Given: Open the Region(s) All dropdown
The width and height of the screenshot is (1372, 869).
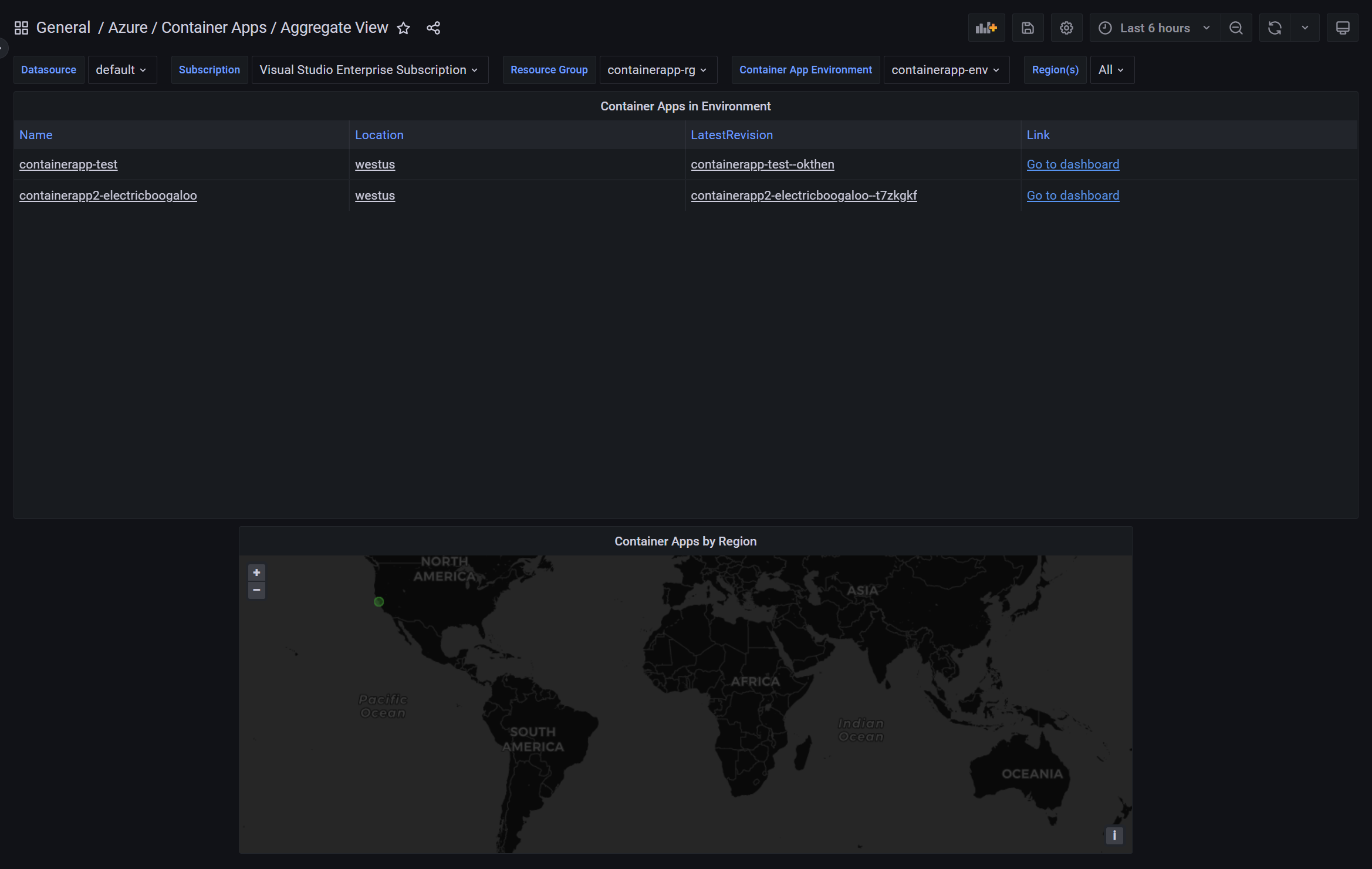Looking at the screenshot, I should pos(1111,70).
